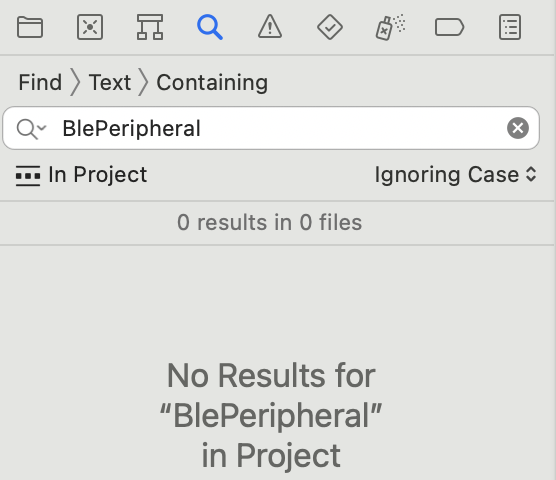Image resolution: width=556 pixels, height=480 pixels.
Task: Open the Symbol navigator hierarchy icon
Action: tap(150, 27)
